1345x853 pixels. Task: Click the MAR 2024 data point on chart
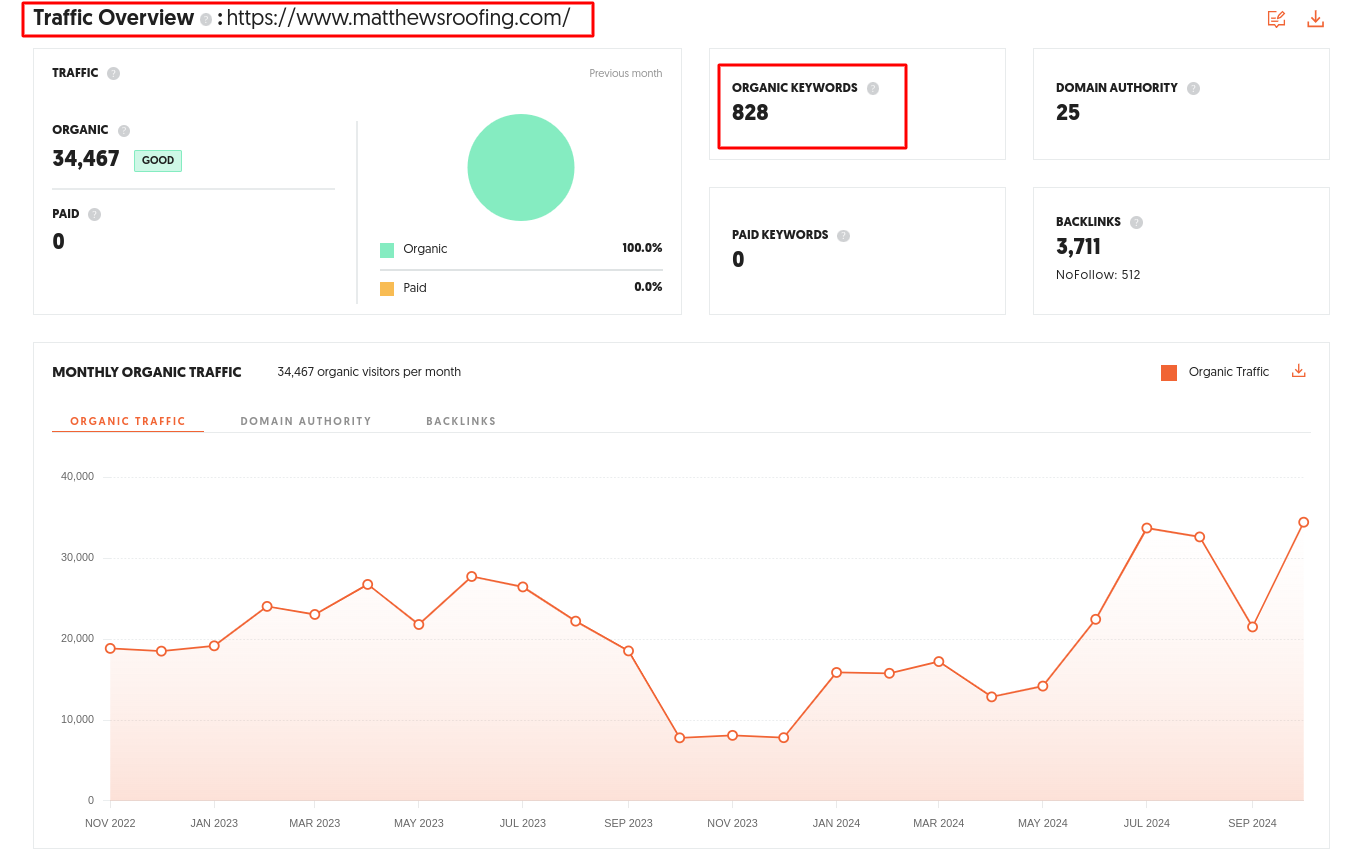tap(938, 661)
